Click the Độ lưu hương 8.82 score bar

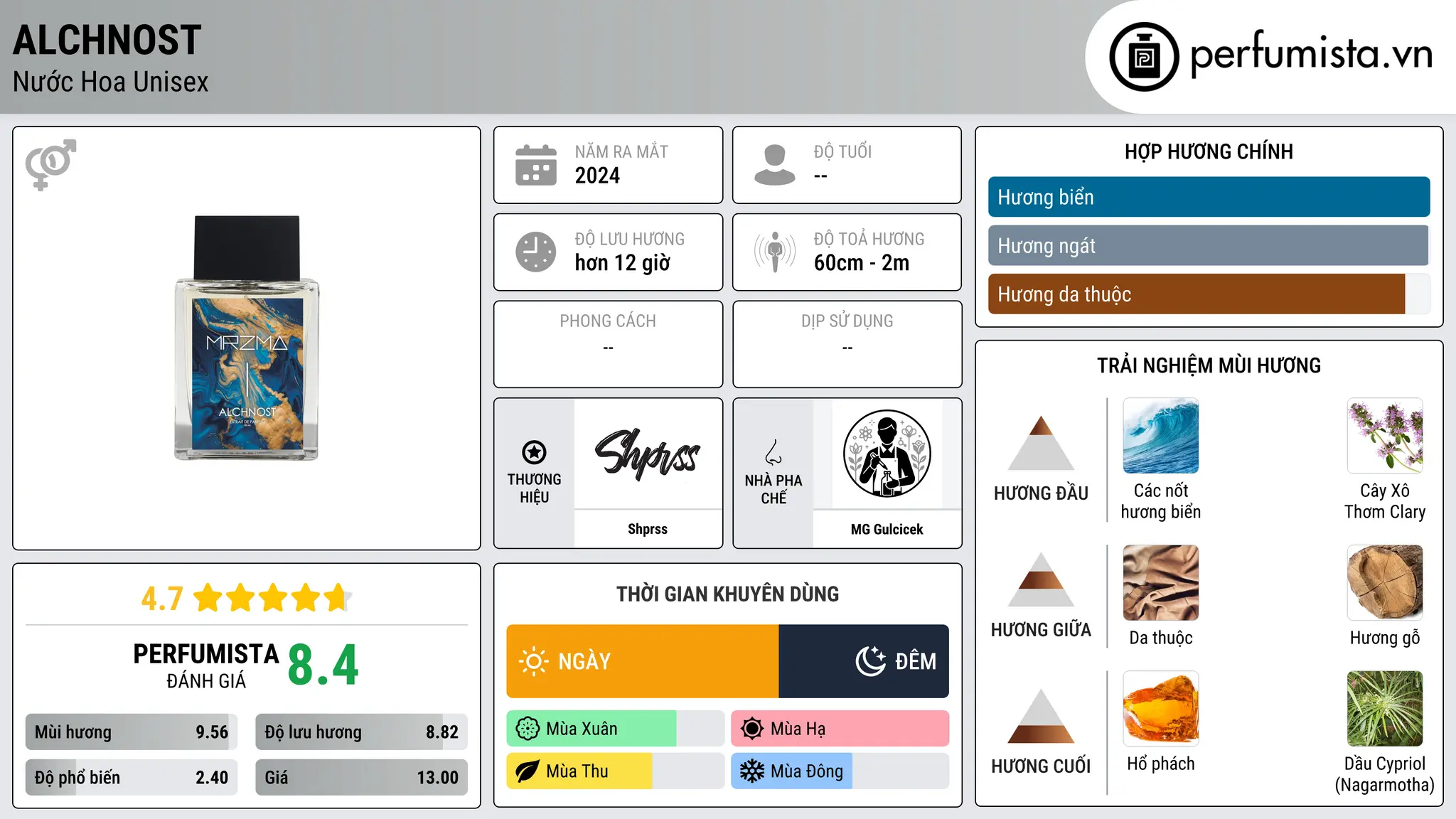pos(361,732)
